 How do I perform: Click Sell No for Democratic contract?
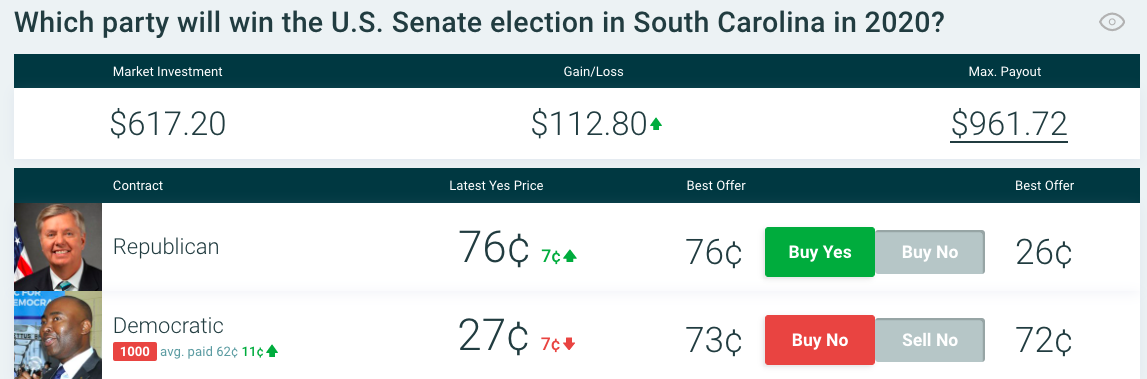click(930, 340)
